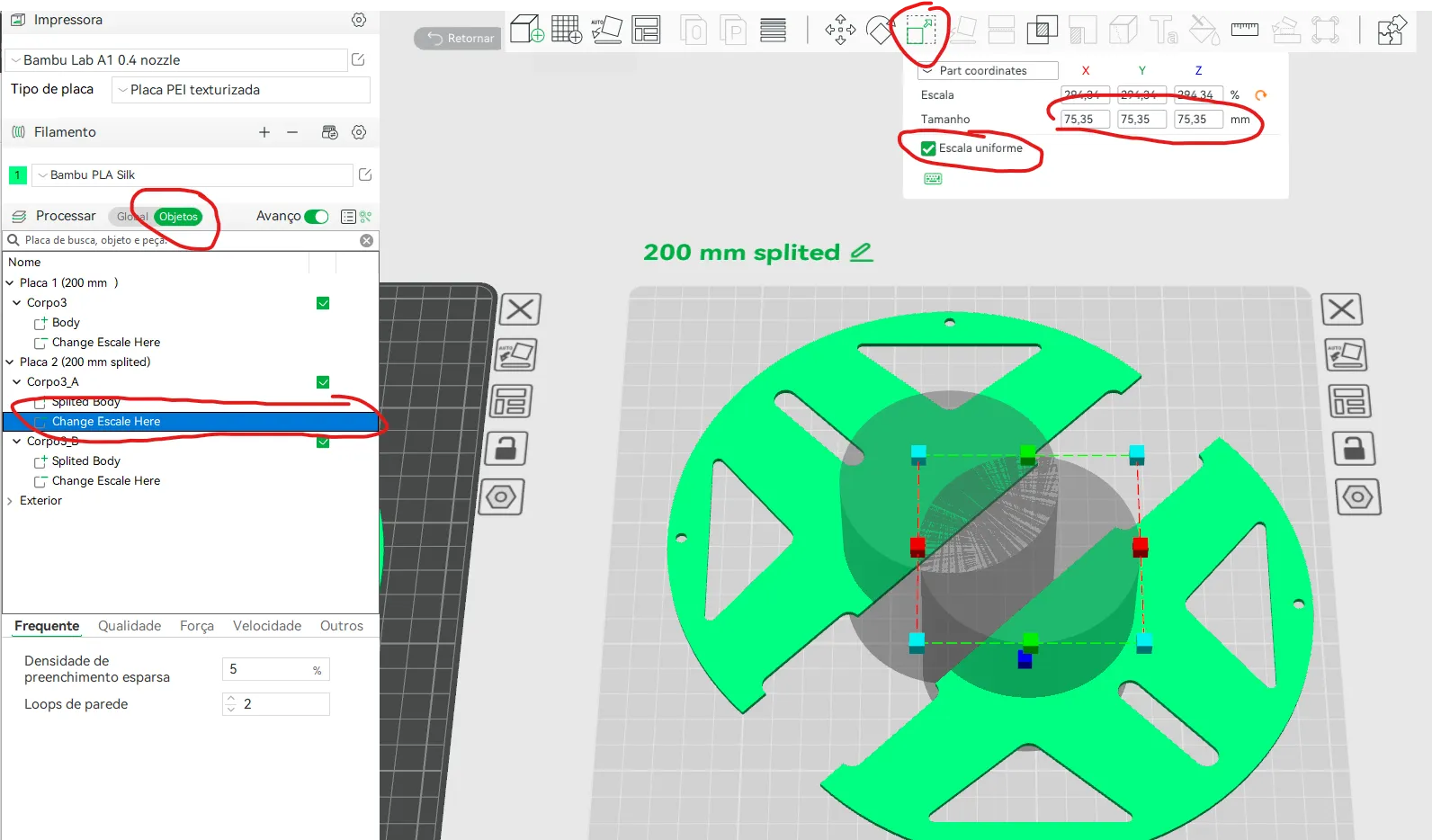The image size is (1432, 840).
Task: Collapse the Corpo3_A tree node
Action: (17, 382)
